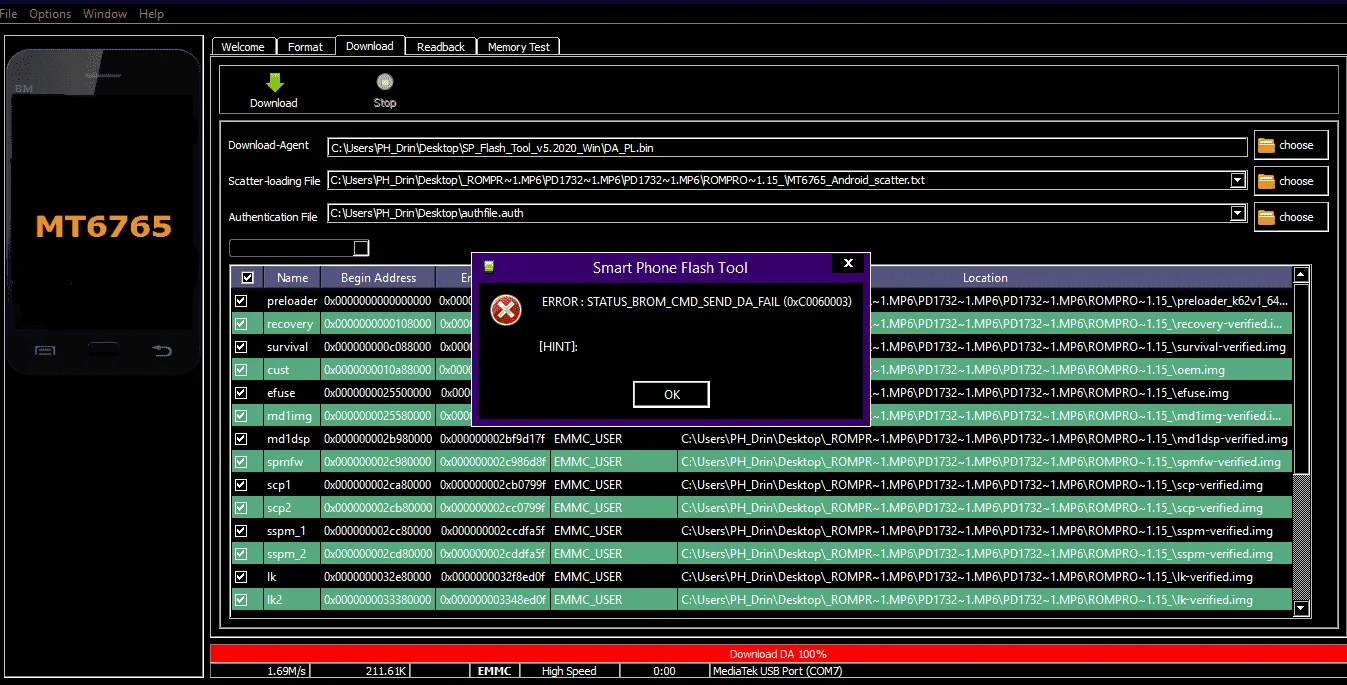Click the folder icon beside Scatter-loading File choose
This screenshot has width=1347, height=685.
point(1267,181)
